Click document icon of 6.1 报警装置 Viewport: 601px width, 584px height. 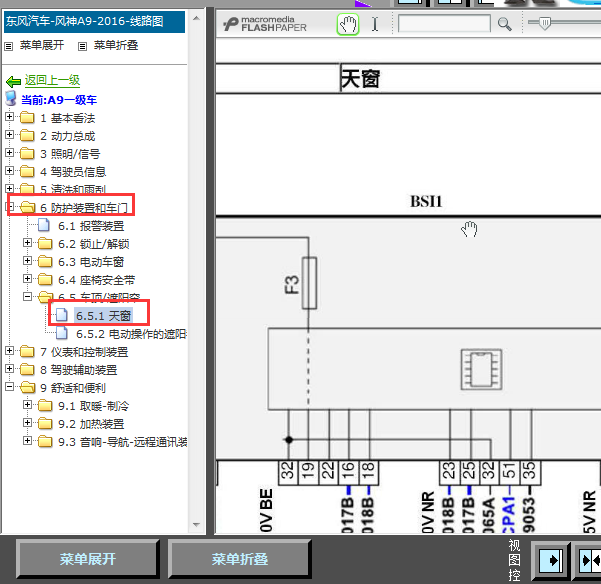(x=44, y=225)
